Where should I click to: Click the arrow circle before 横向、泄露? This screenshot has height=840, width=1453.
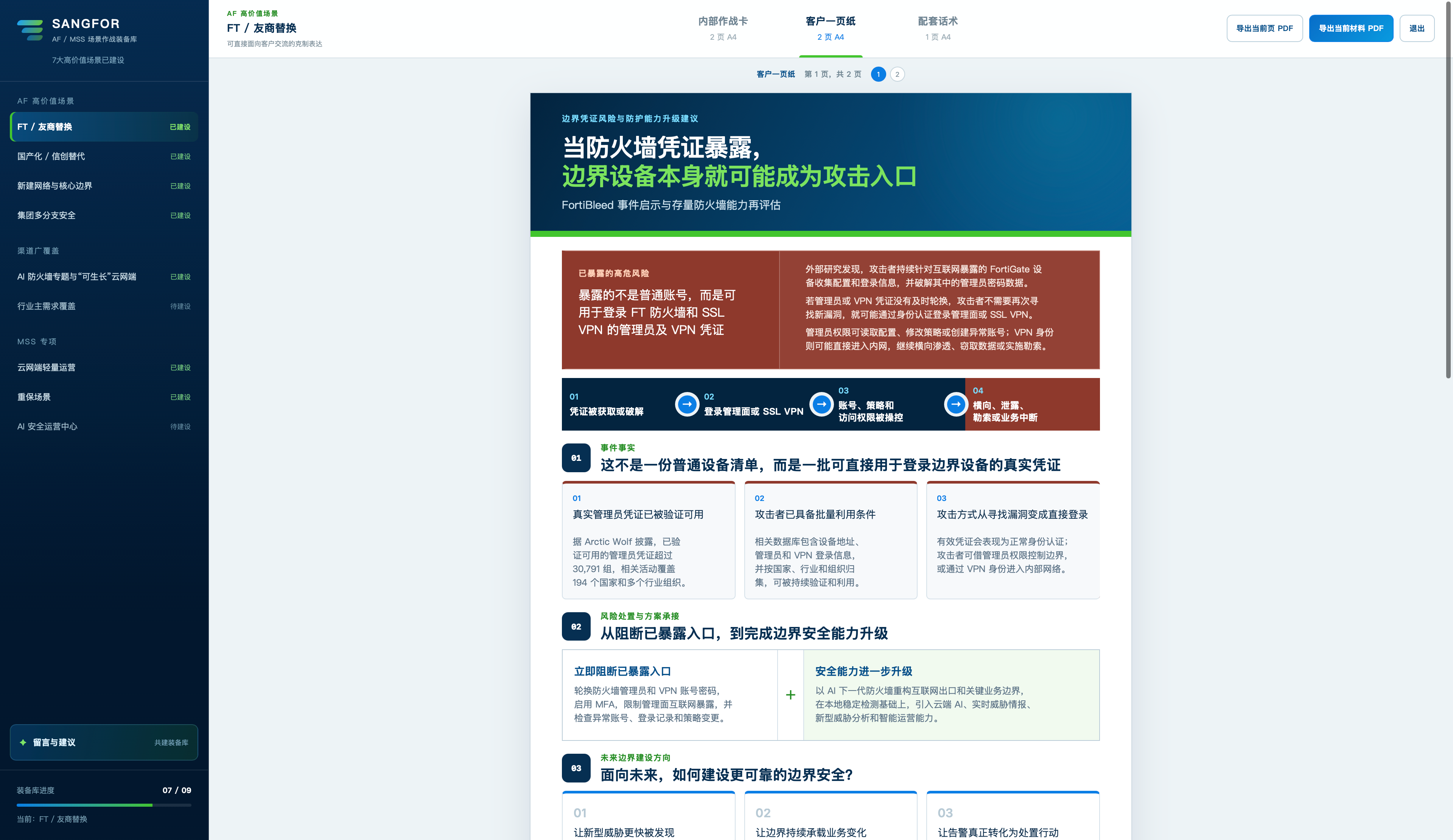955,404
